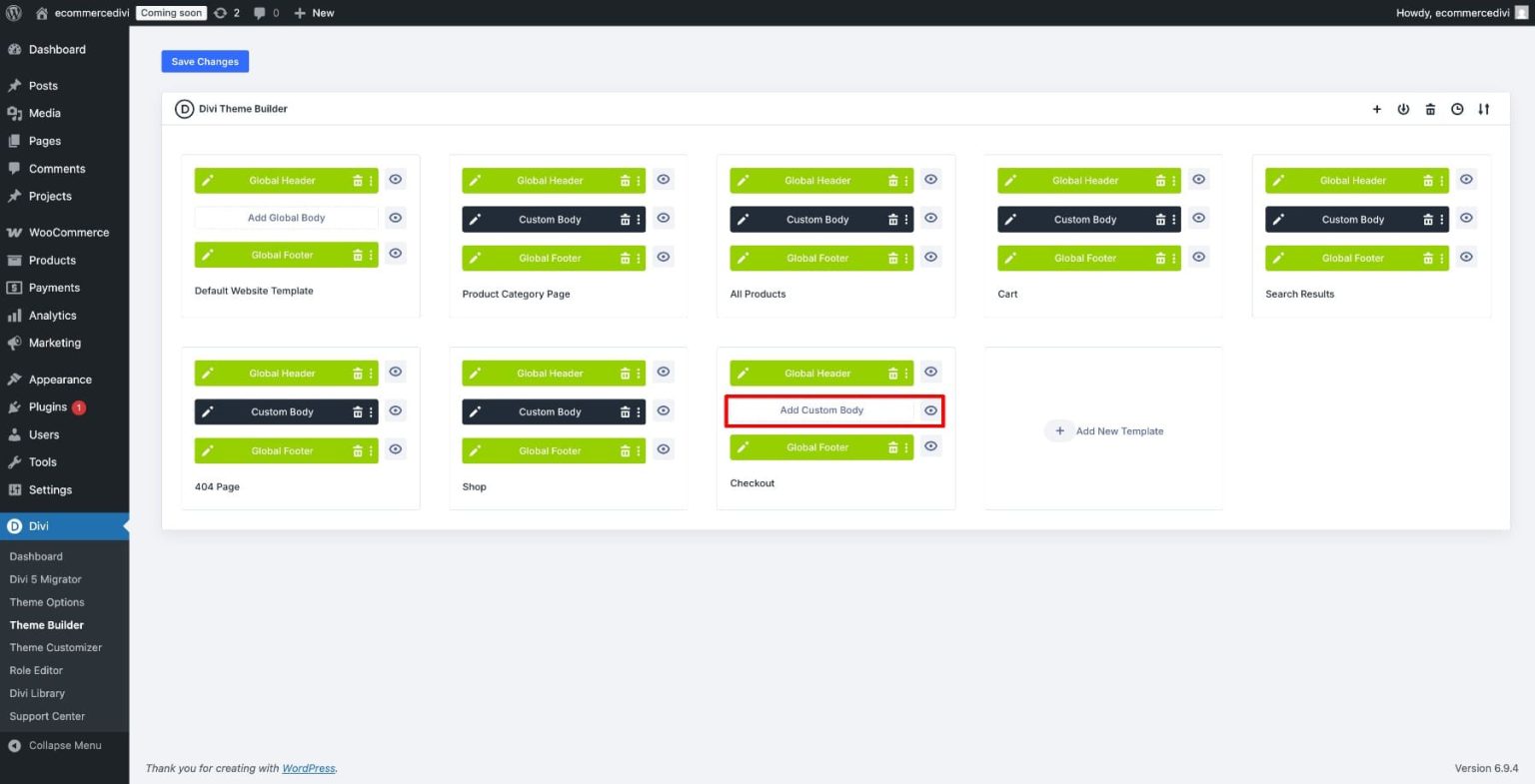Open Theme Options under Divi menu

[x=47, y=602]
